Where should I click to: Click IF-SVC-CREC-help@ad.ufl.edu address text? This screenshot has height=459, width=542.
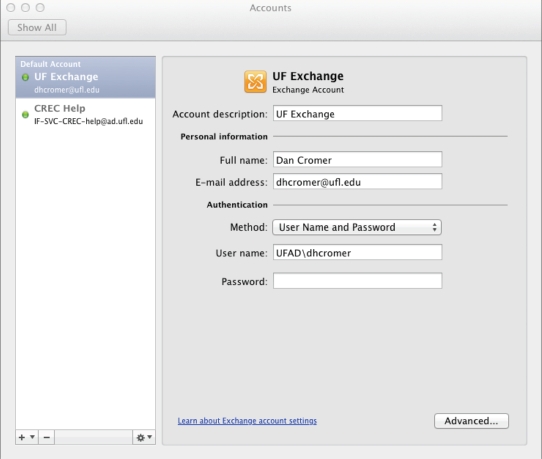point(88,121)
